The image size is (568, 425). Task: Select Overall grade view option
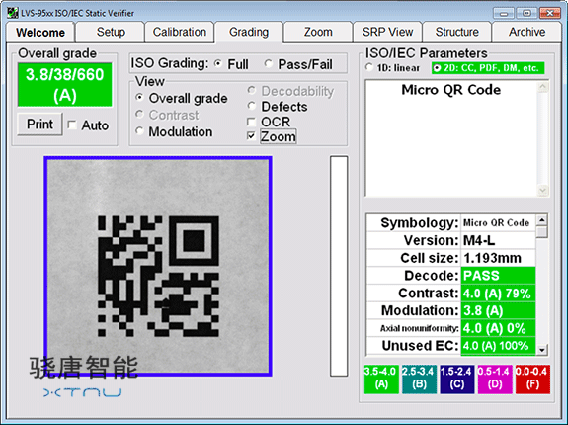139,98
